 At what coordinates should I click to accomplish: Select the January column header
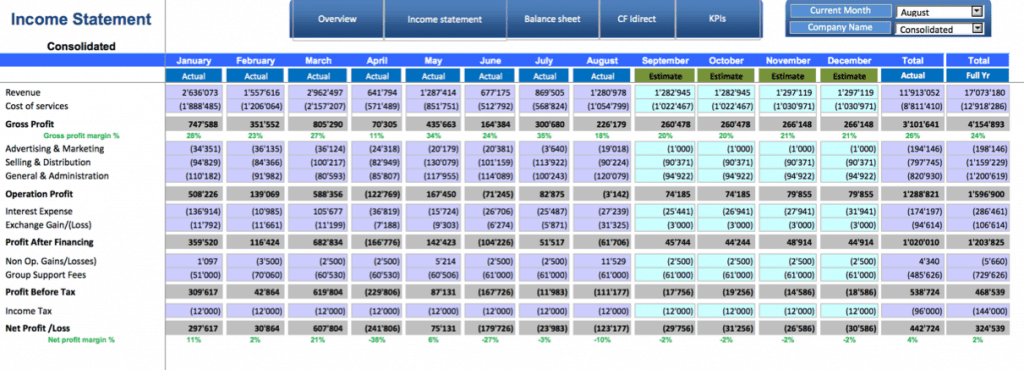[194, 61]
